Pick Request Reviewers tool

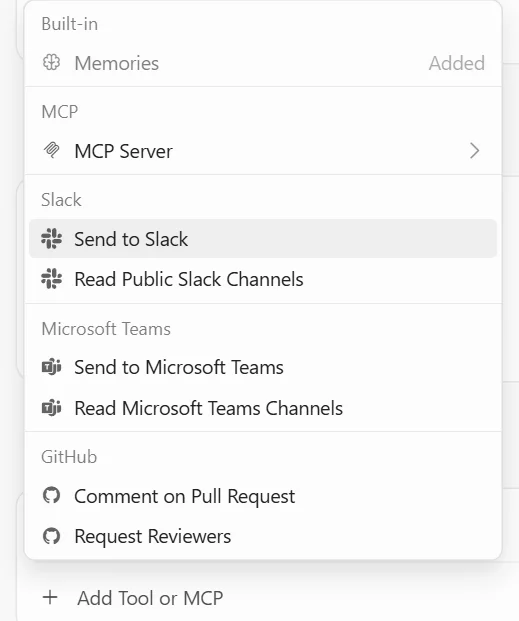pos(263,536)
